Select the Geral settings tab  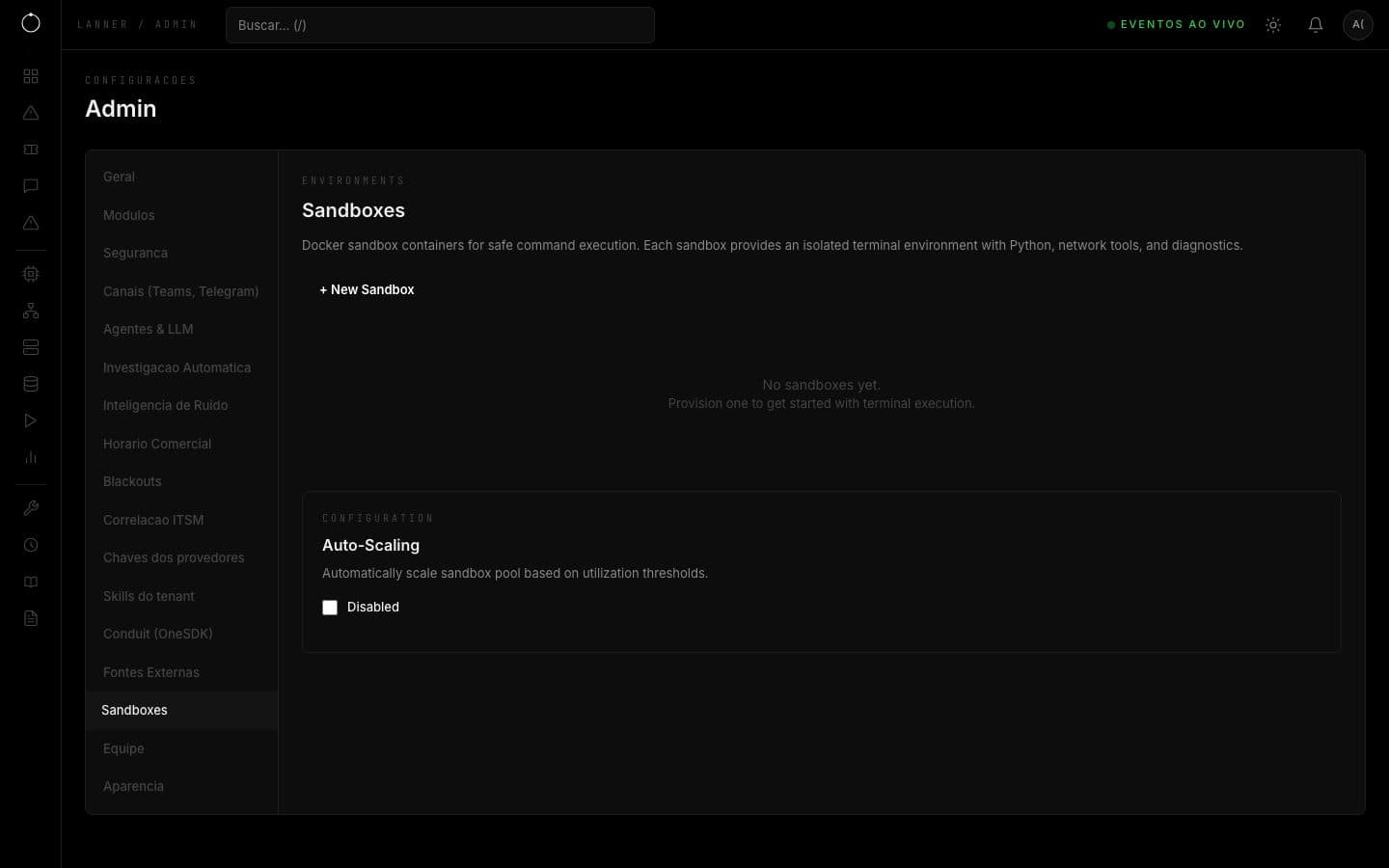[181, 177]
